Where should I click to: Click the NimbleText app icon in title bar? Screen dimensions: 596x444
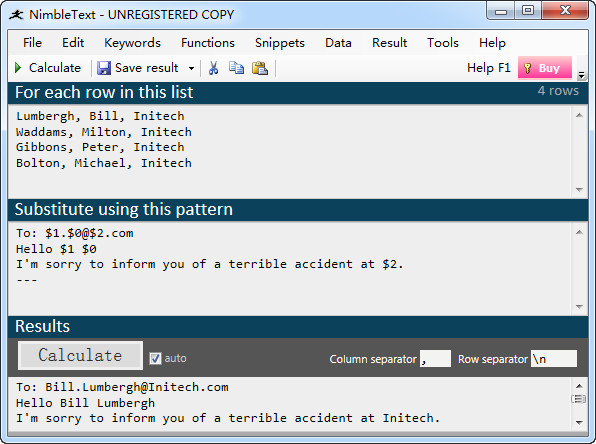click(x=16, y=15)
